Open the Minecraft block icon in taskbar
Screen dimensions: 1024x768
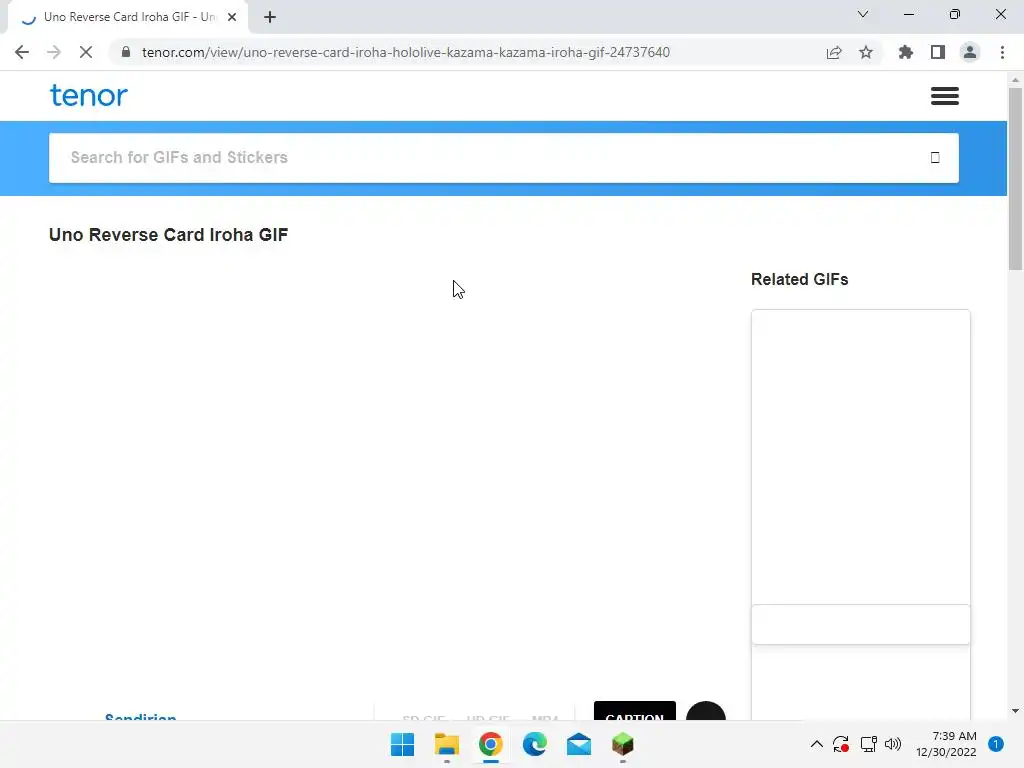(x=622, y=744)
